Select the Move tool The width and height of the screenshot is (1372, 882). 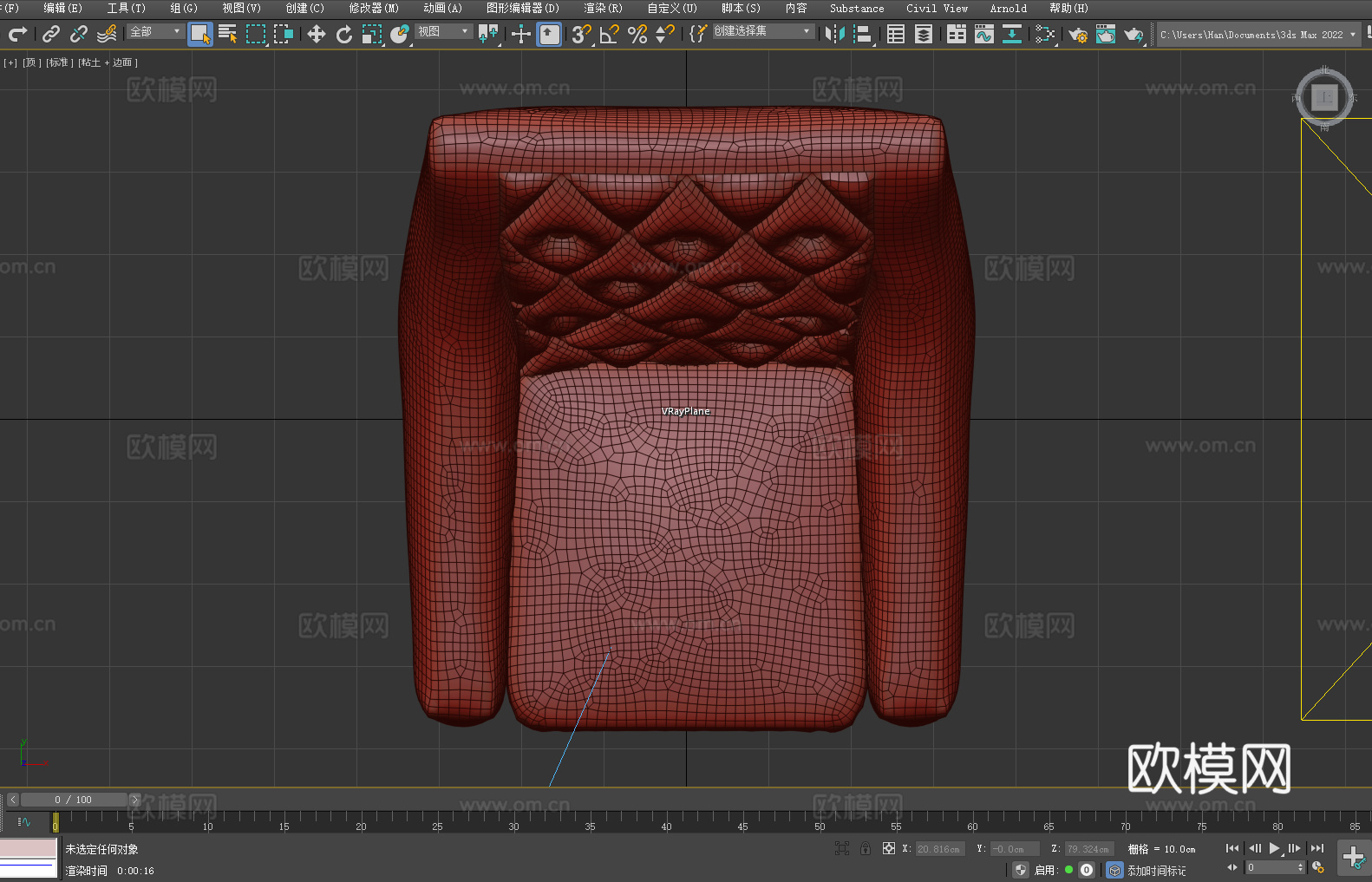pos(317,34)
